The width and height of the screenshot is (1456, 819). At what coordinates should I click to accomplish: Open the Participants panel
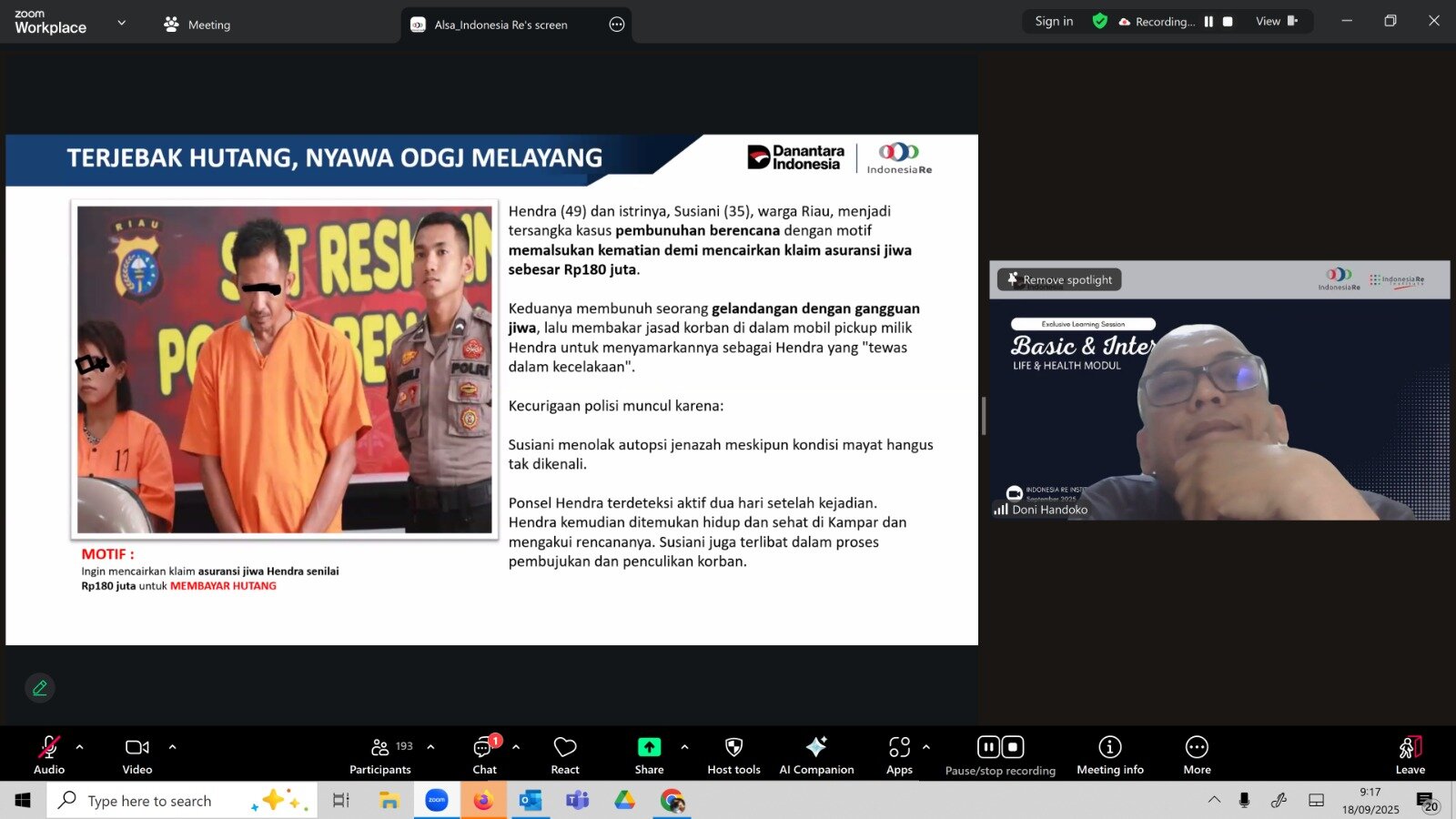coord(380,755)
